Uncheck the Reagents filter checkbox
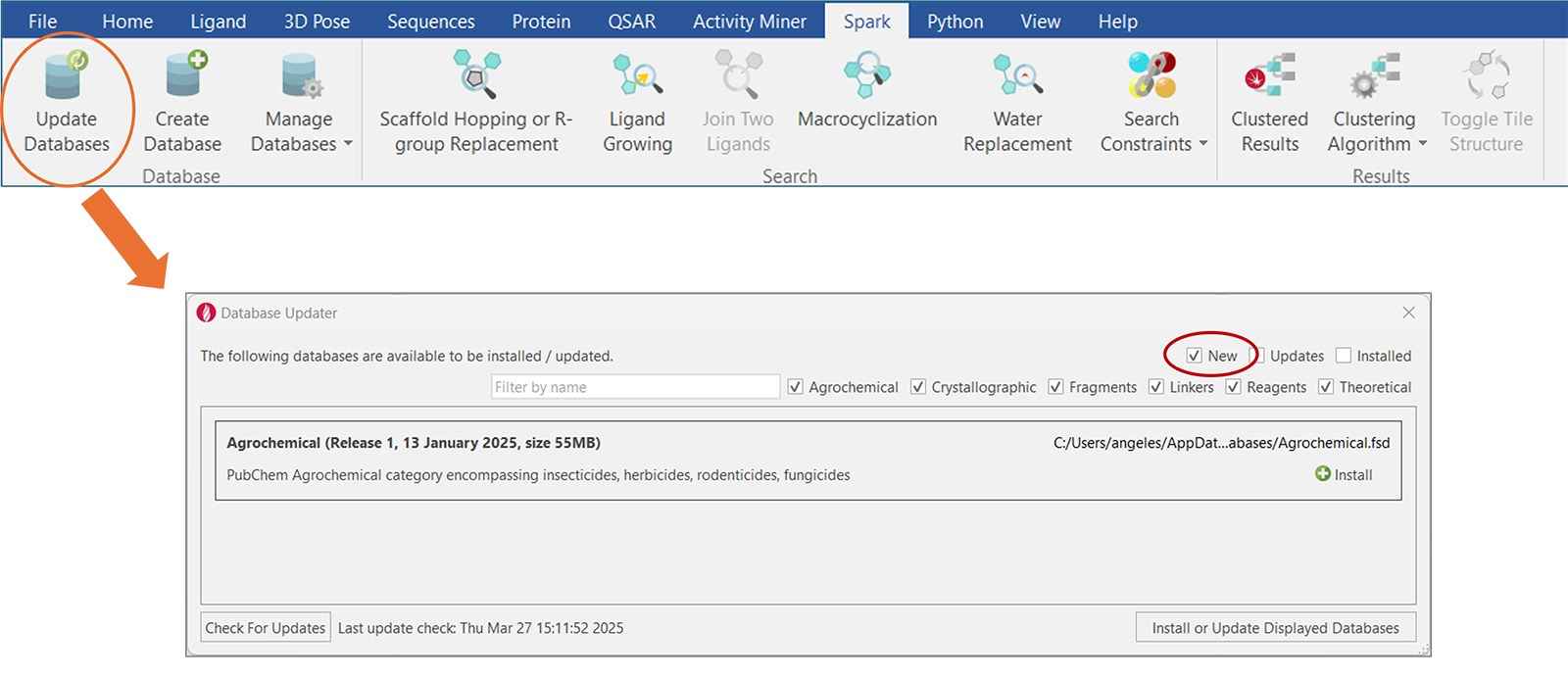Image resolution: width=1568 pixels, height=679 pixels. coord(1234,387)
